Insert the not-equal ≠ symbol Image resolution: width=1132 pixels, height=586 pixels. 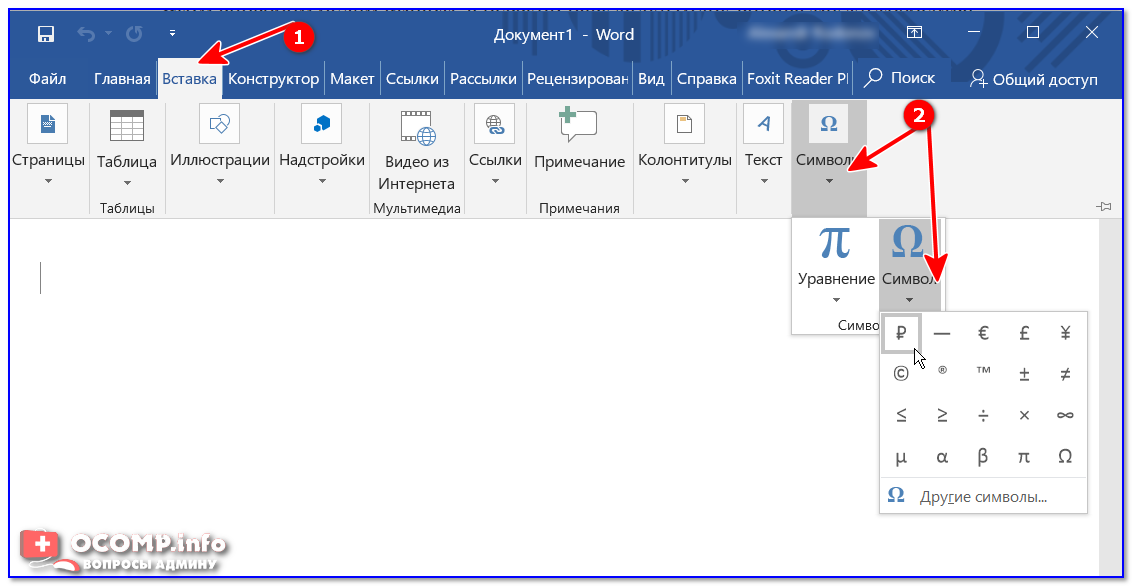pyautogui.click(x=1065, y=374)
